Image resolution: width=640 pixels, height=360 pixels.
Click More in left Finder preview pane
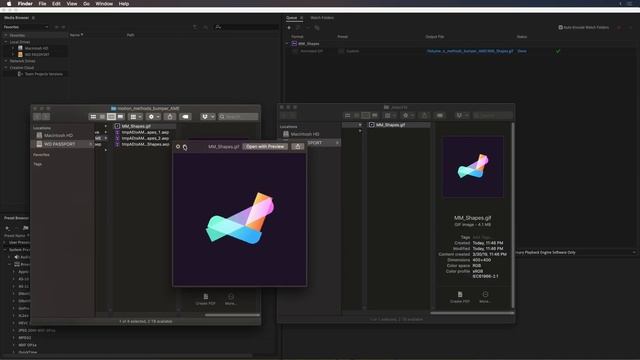pyautogui.click(x=231, y=299)
